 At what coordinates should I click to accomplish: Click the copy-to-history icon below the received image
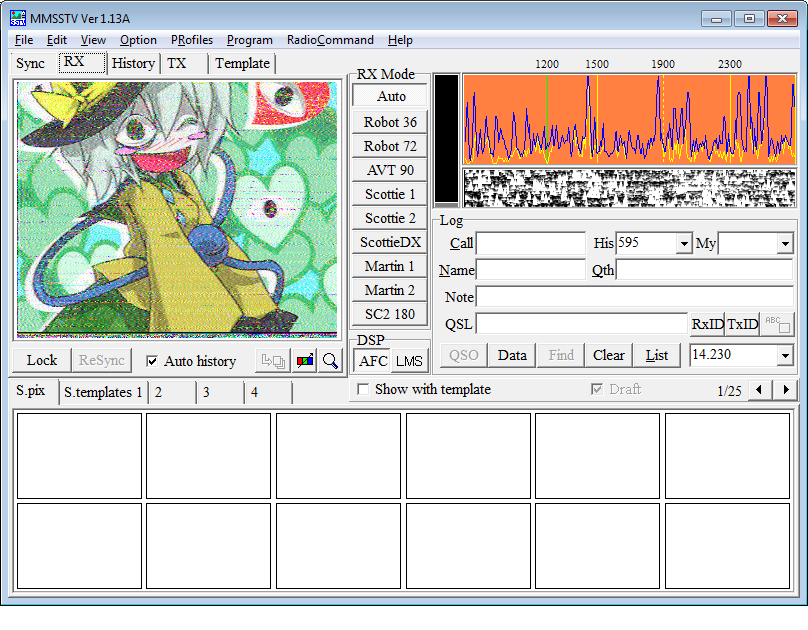pos(273,361)
